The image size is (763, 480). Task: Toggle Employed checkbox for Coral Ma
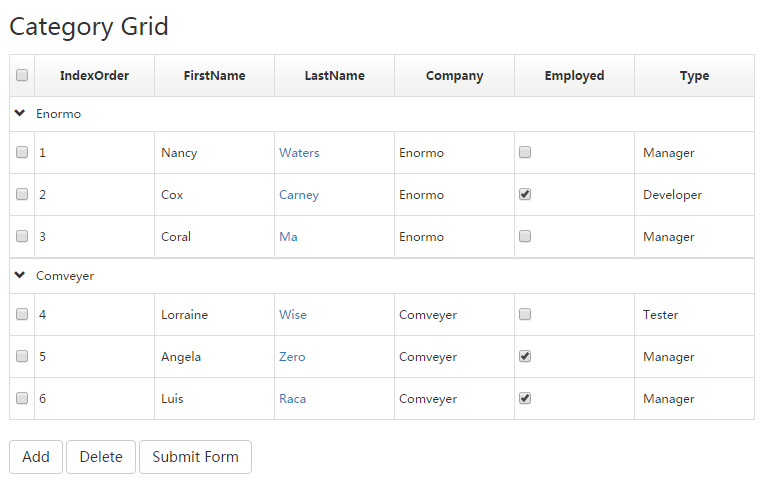525,237
